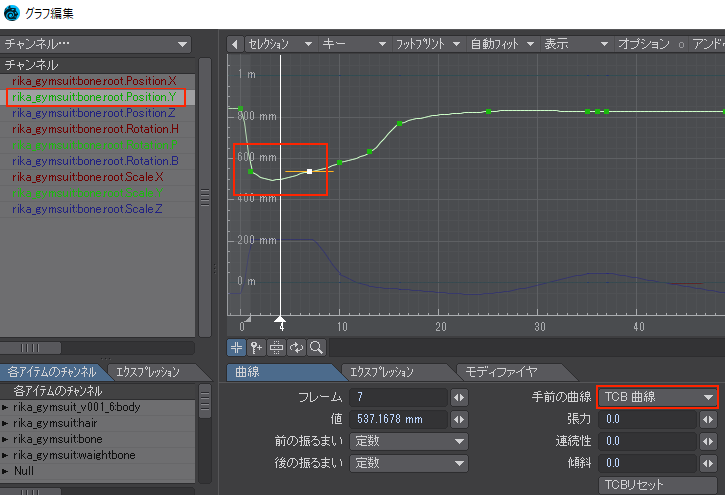Select channel bone.root.Rotation.H
The width and height of the screenshot is (725, 495).
97,129
